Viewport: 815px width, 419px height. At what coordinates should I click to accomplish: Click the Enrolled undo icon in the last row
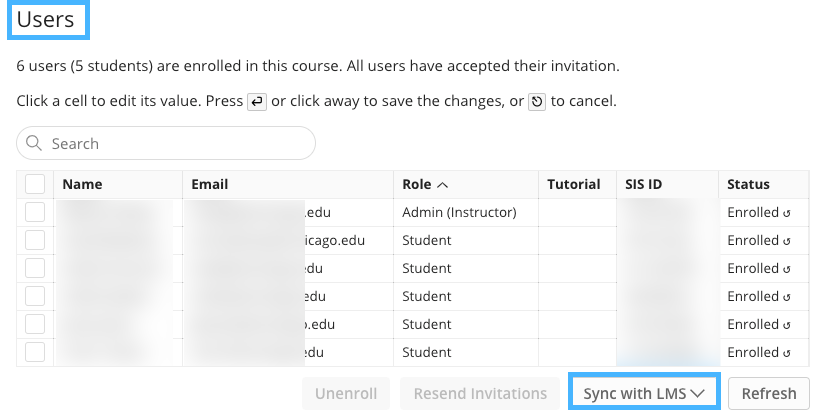pyautogui.click(x=788, y=353)
